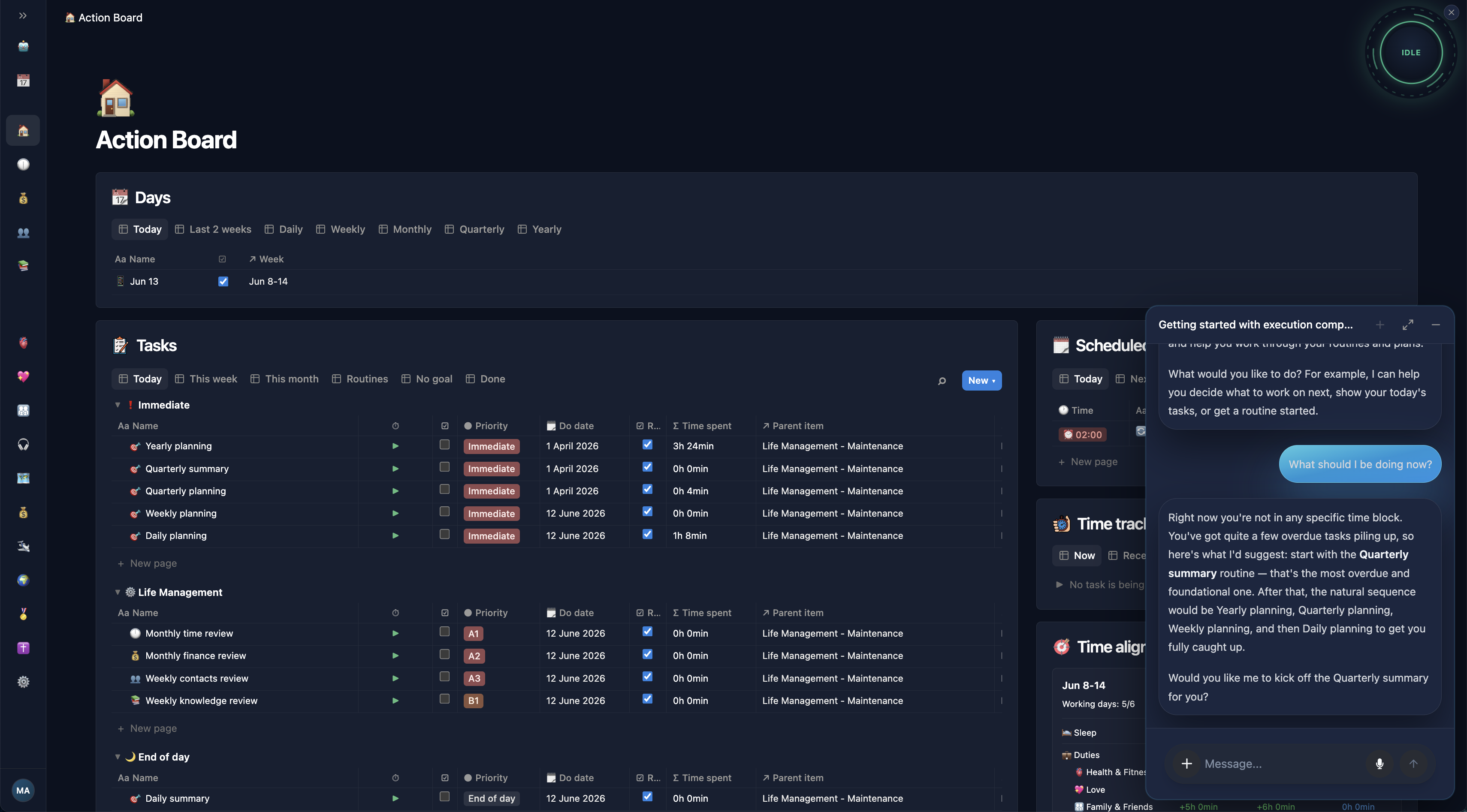The height and width of the screenshot is (812, 1467).
Task: Click the plus attachment icon beside Message
Action: (x=1187, y=764)
